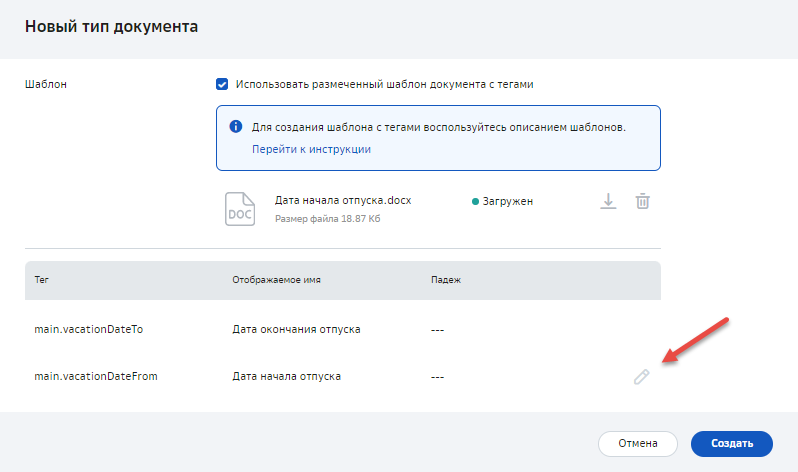Click the Дата начала отпуска display name cell
This screenshot has width=798, height=472.
[x=287, y=376]
